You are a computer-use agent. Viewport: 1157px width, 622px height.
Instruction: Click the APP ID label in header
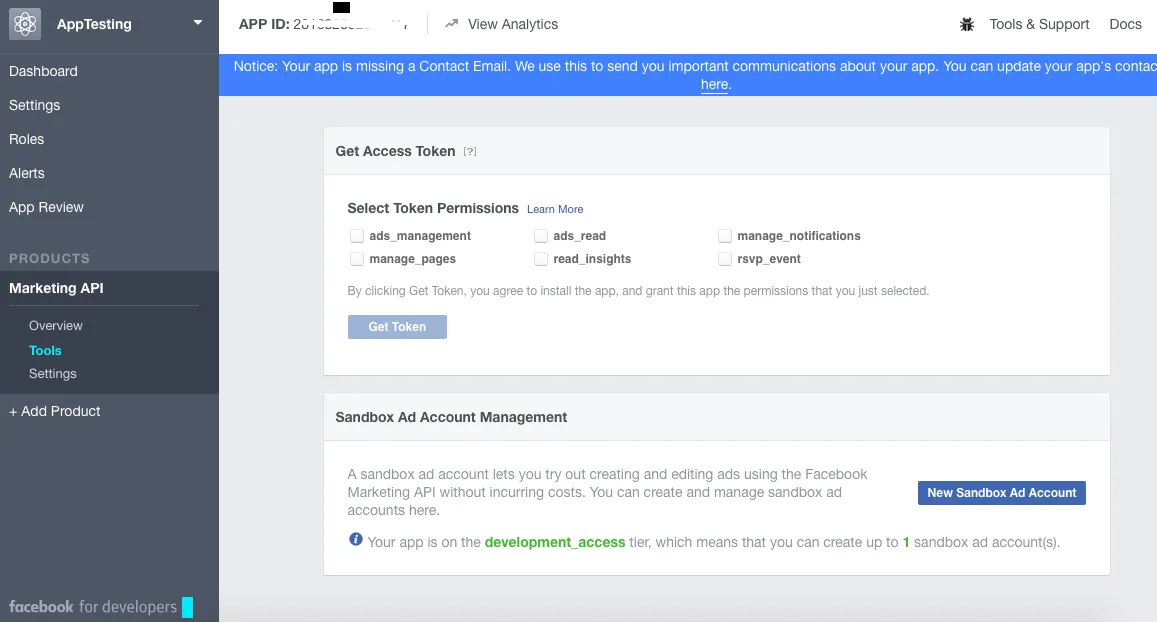click(263, 24)
